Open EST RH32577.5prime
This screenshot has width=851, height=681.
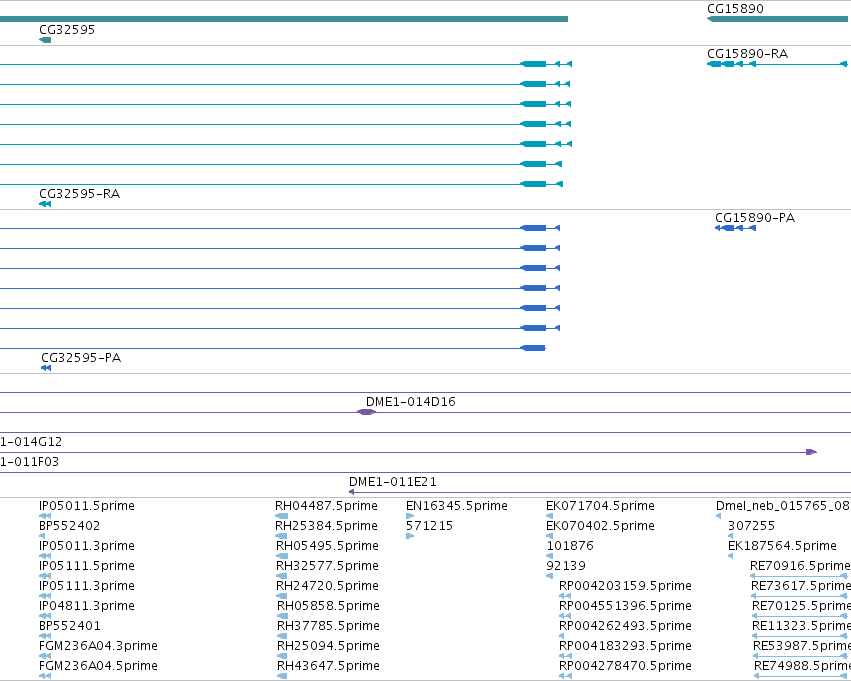point(327,566)
